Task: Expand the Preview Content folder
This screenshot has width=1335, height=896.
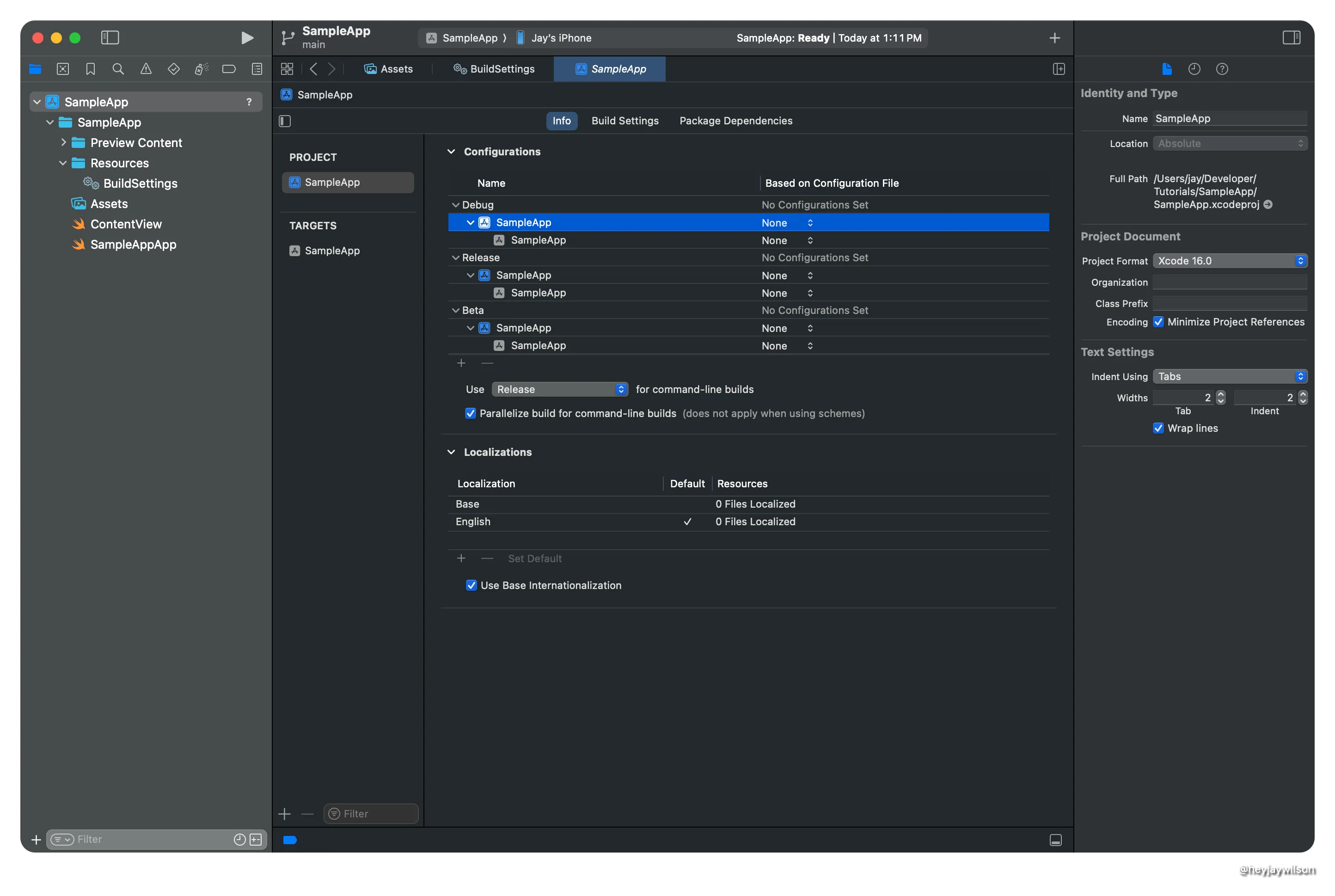Action: [63, 142]
